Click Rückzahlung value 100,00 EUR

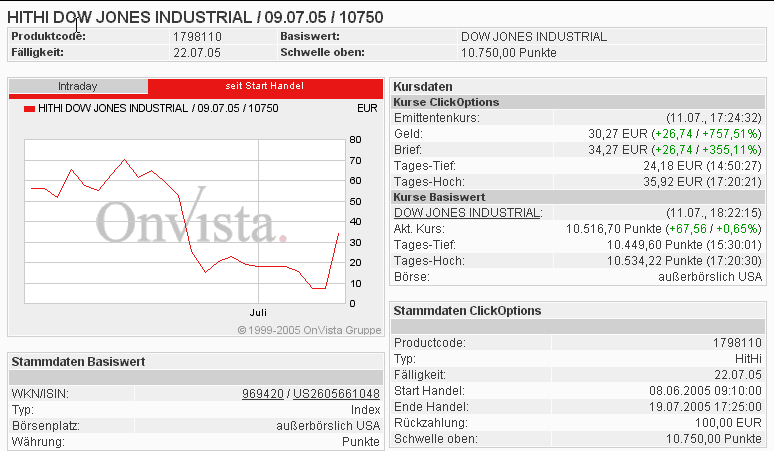[x=728, y=423]
